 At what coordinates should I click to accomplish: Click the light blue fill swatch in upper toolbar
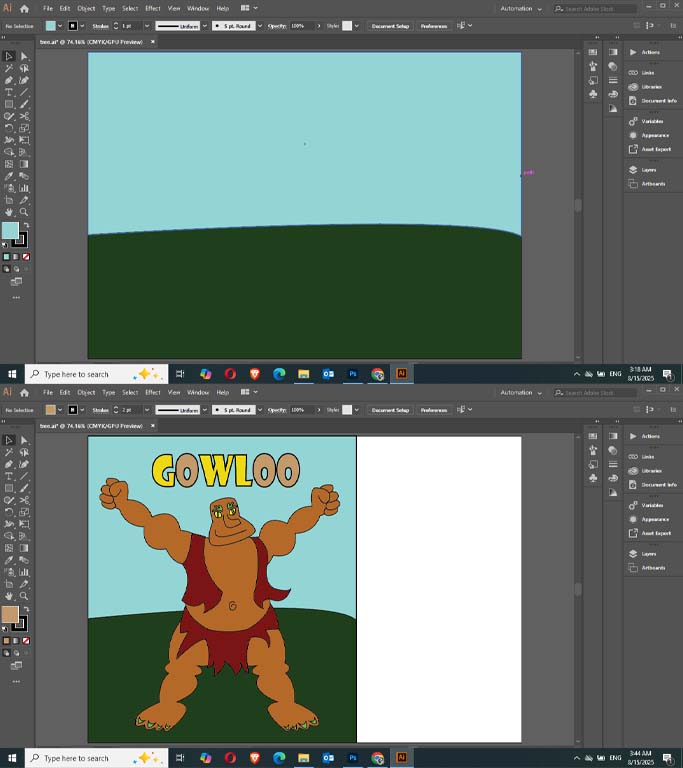10,230
